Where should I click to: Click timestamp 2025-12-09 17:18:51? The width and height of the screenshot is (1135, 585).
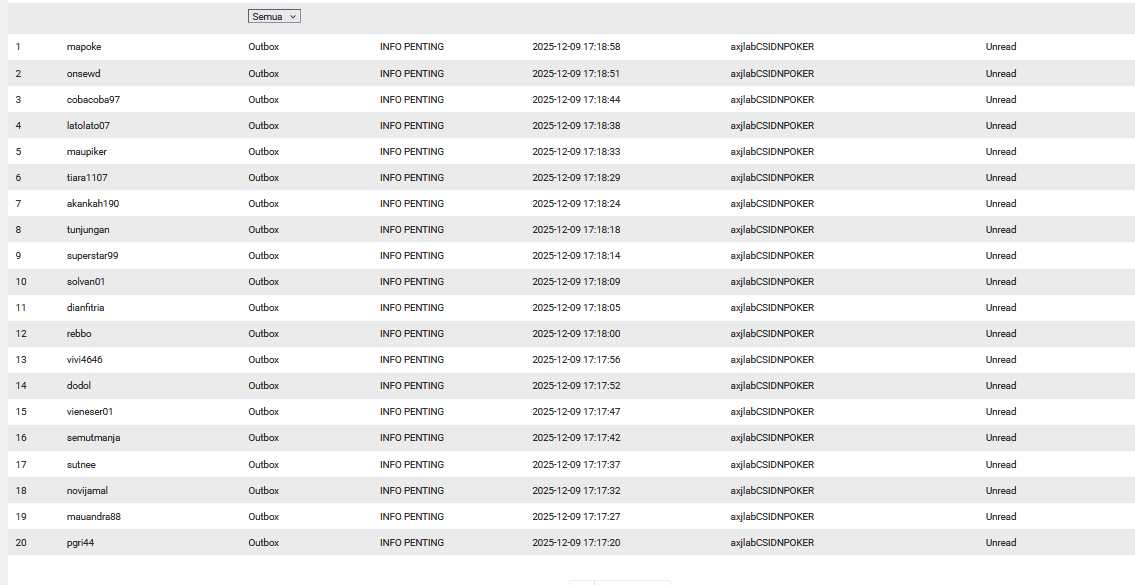coord(576,74)
